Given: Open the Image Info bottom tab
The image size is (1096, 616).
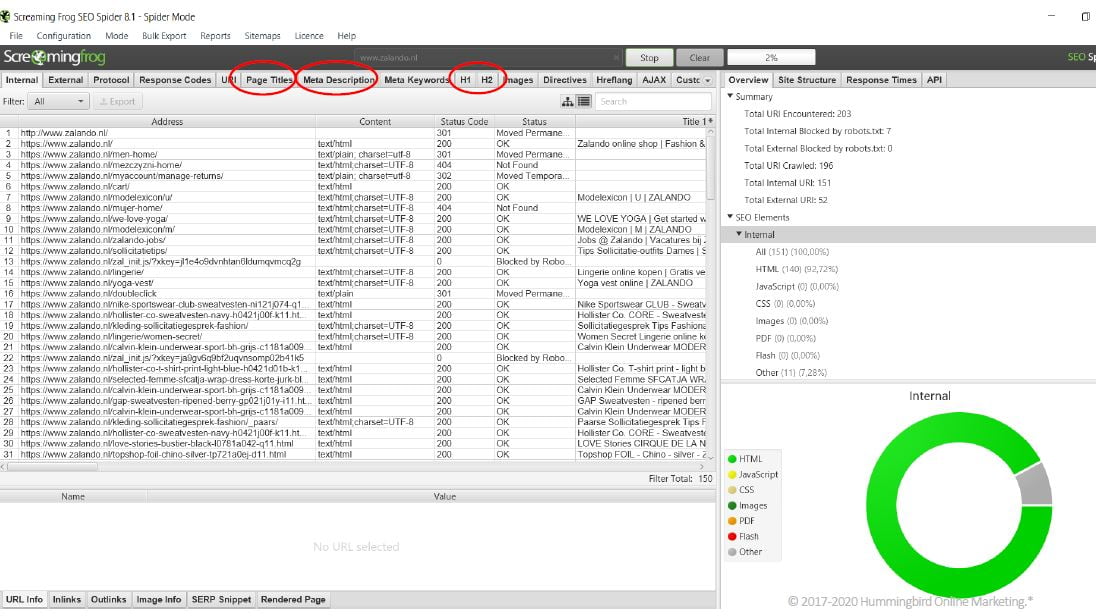Looking at the screenshot, I should [159, 599].
